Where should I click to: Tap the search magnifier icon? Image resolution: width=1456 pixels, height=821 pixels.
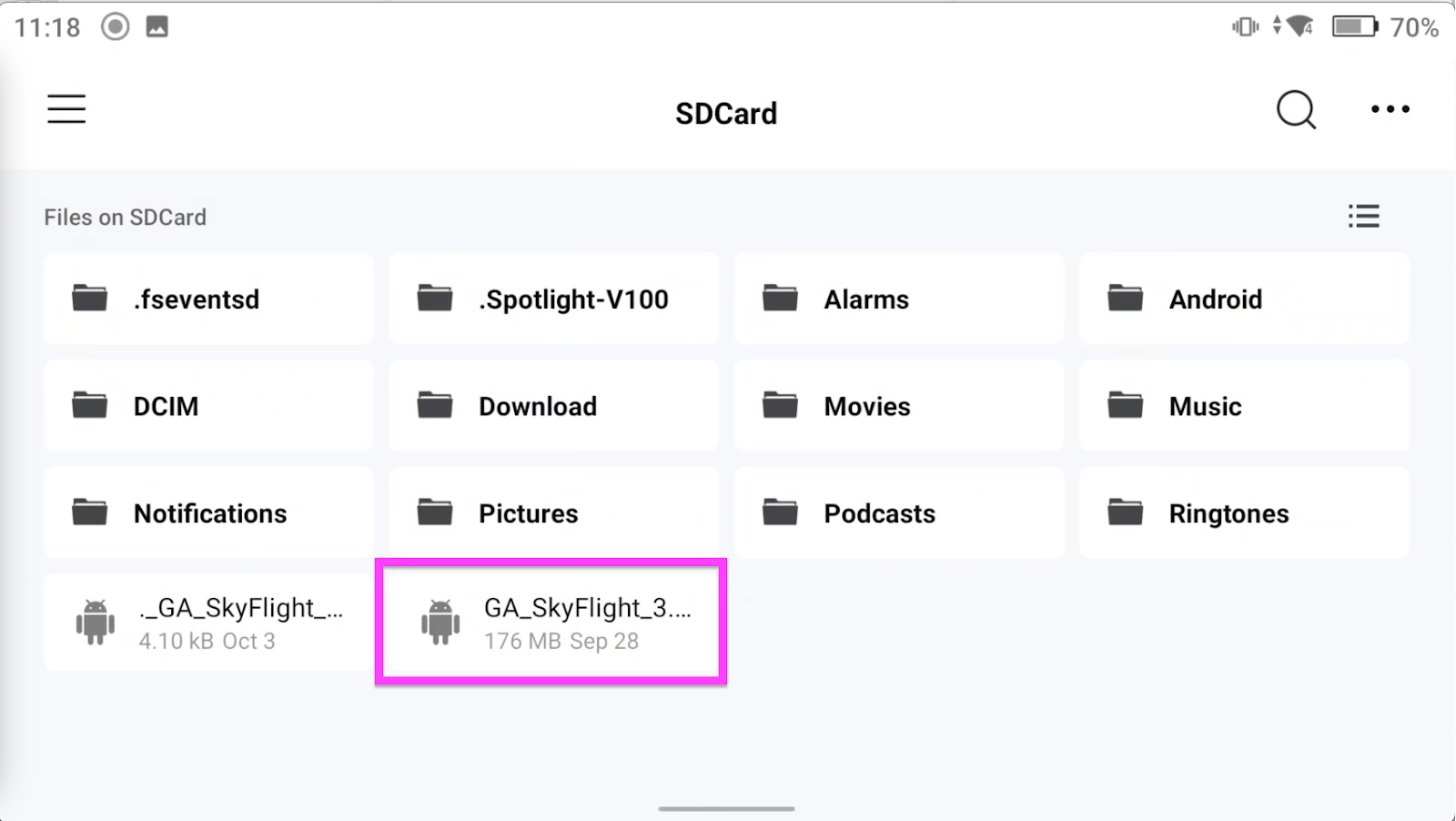tap(1296, 110)
